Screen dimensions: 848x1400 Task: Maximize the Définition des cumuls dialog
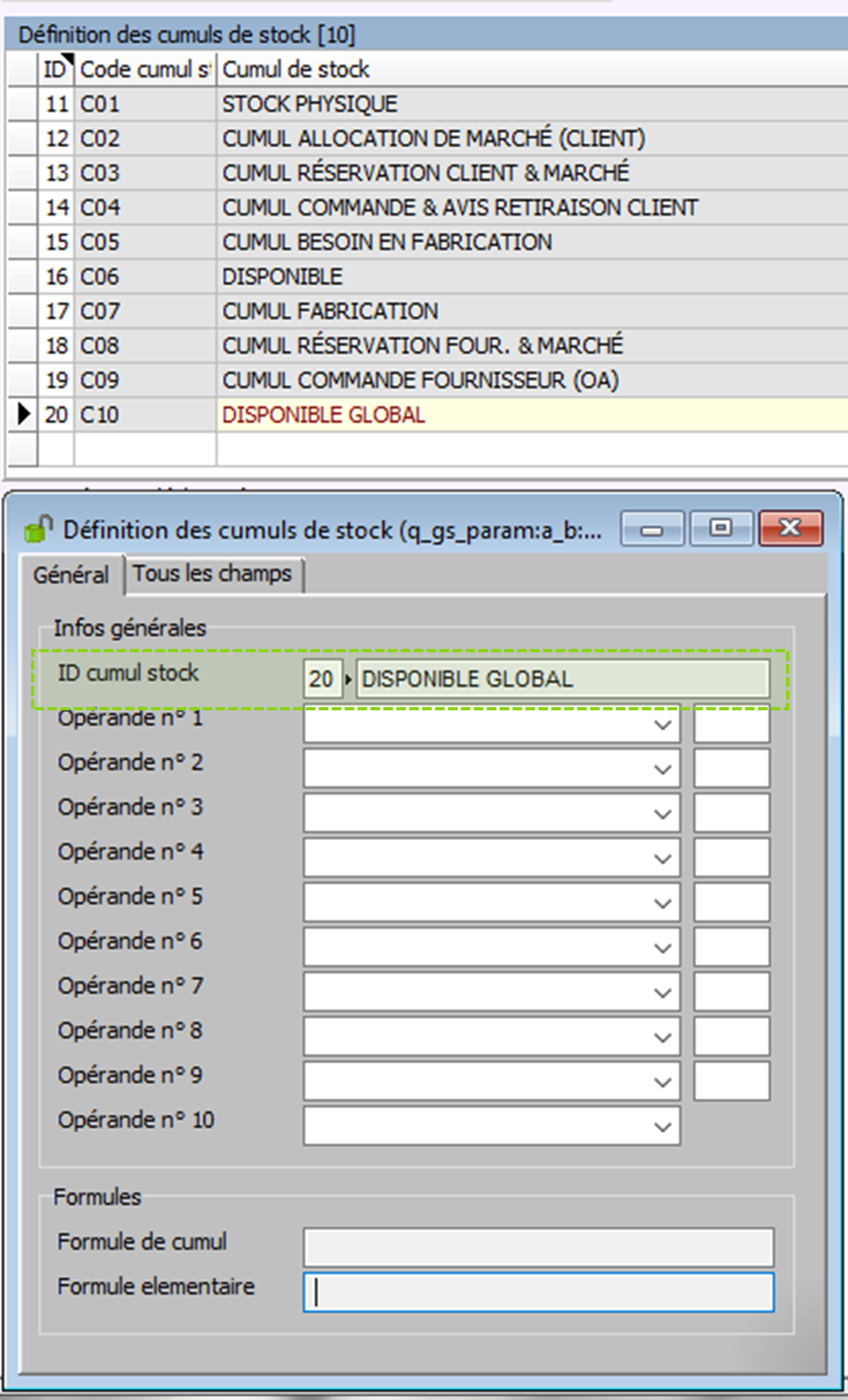721,530
